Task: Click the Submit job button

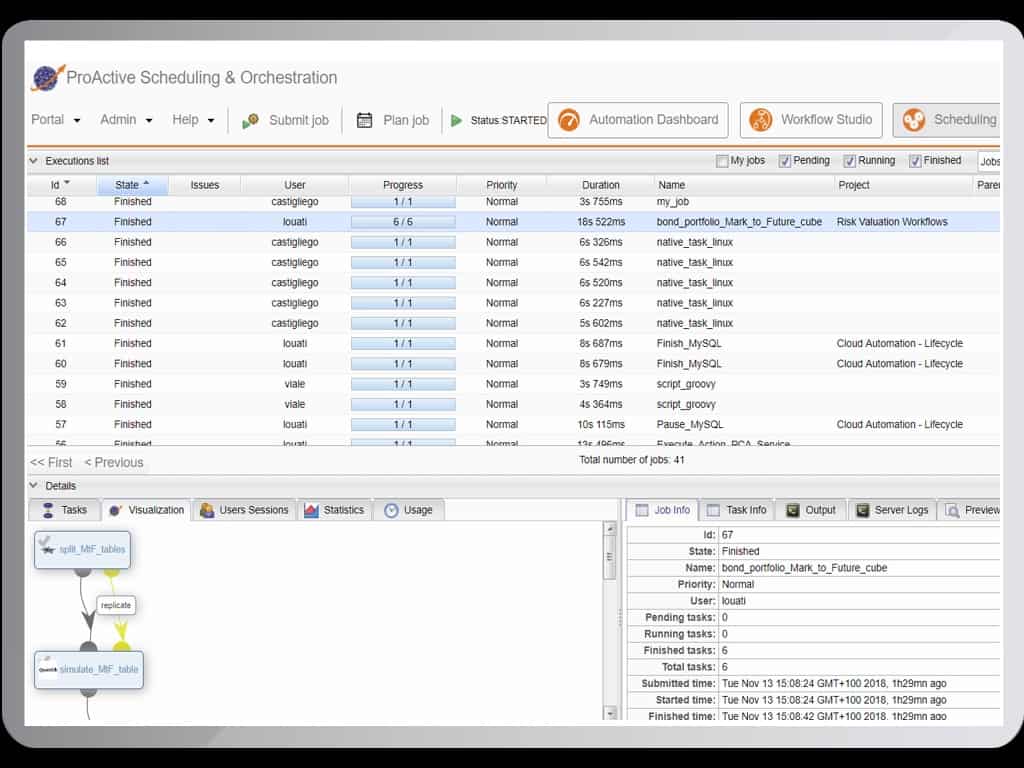Action: click(285, 120)
